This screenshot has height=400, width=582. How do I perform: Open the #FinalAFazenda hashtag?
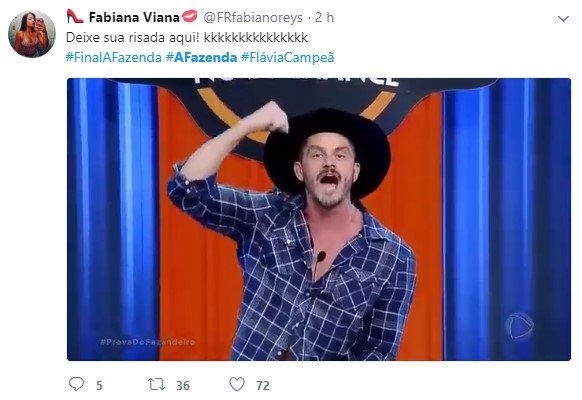114,58
